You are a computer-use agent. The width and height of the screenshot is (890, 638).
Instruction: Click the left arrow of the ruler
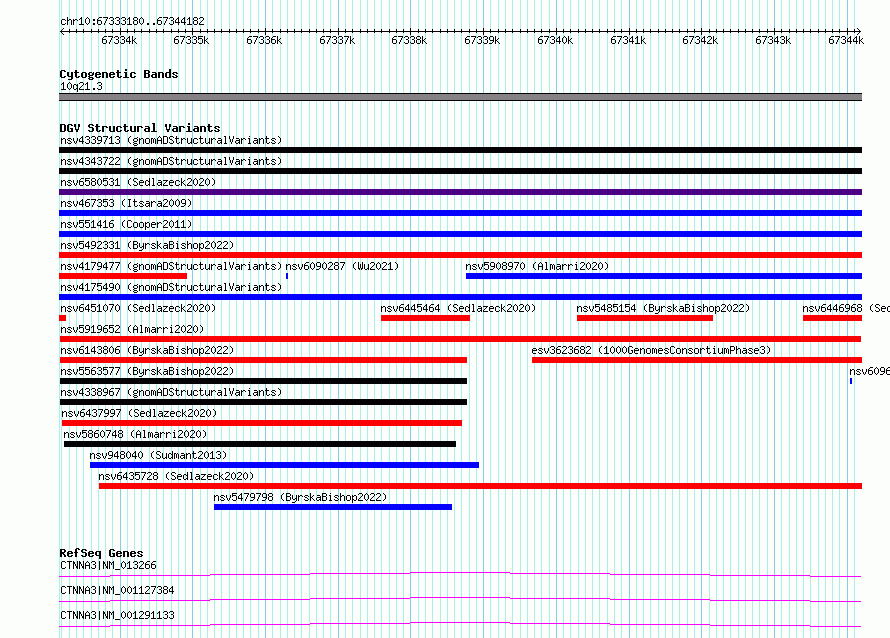point(62,31)
